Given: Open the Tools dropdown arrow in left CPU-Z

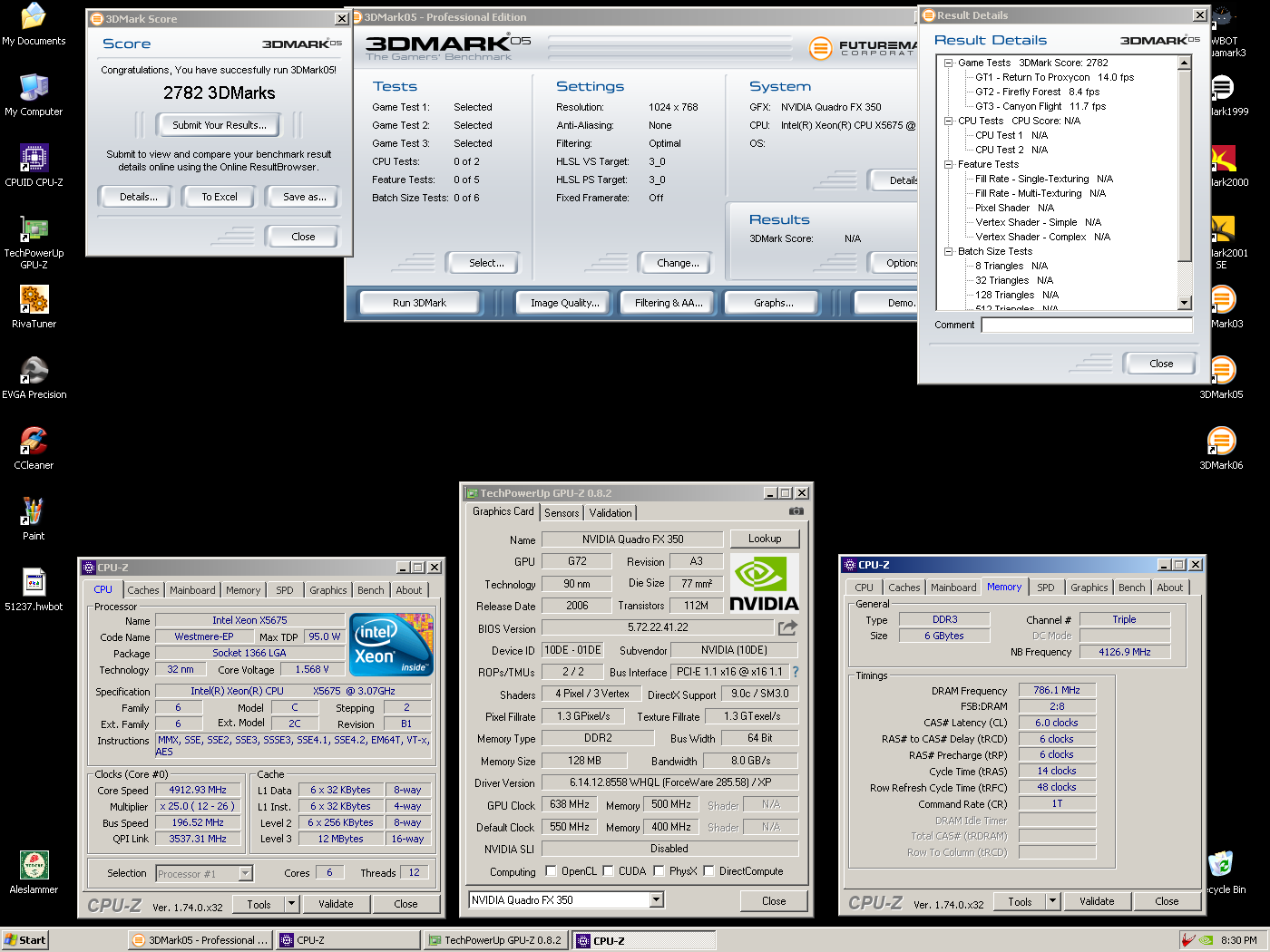Looking at the screenshot, I should [291, 904].
